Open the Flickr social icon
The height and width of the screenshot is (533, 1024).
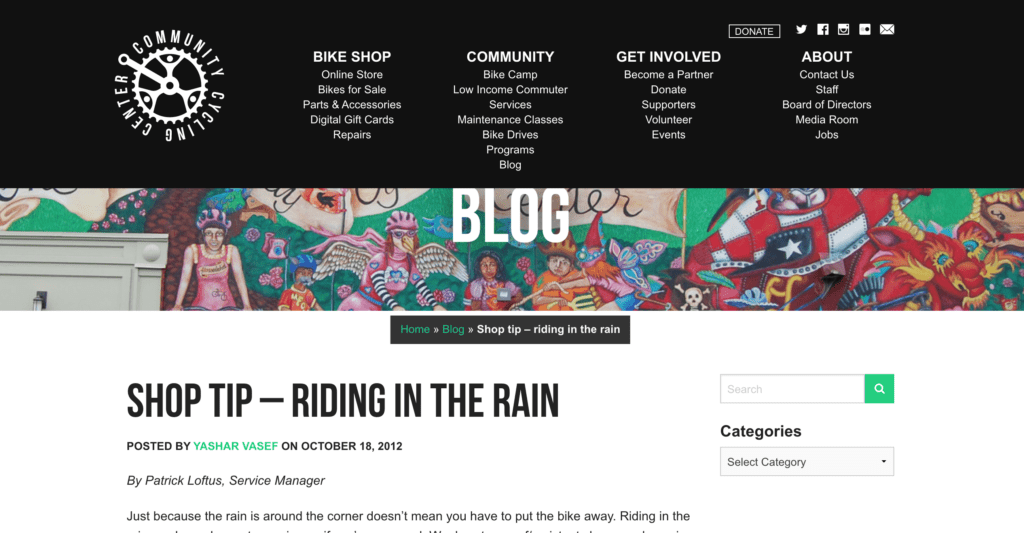tap(865, 29)
